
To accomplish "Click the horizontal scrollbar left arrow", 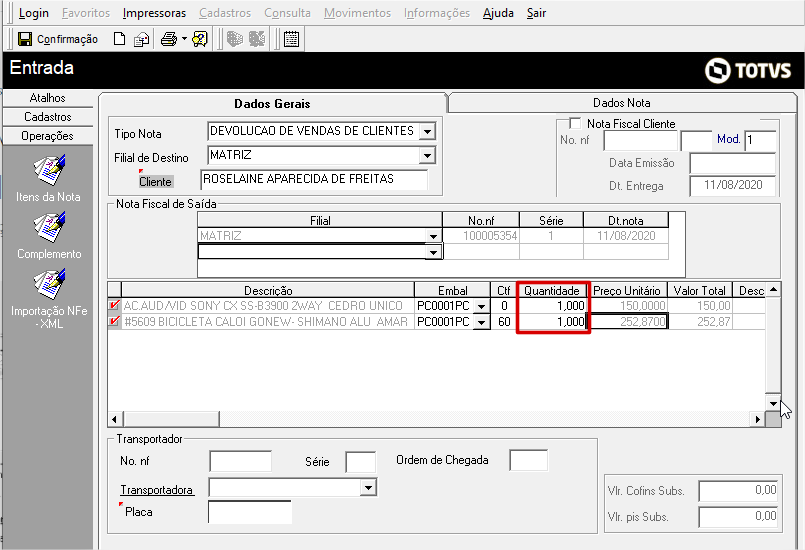I will 114,419.
